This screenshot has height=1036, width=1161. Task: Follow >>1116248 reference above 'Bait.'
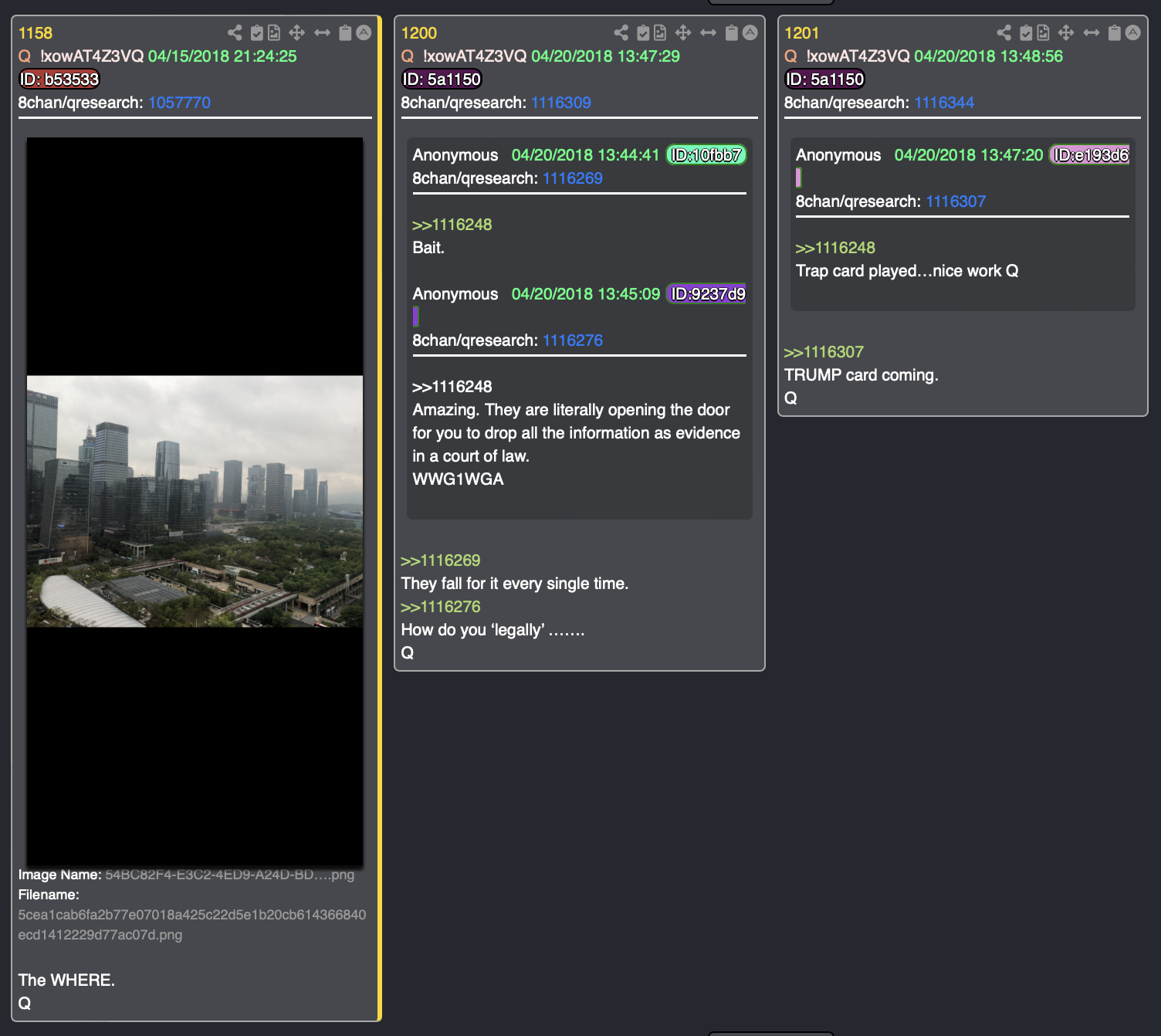[x=452, y=225]
